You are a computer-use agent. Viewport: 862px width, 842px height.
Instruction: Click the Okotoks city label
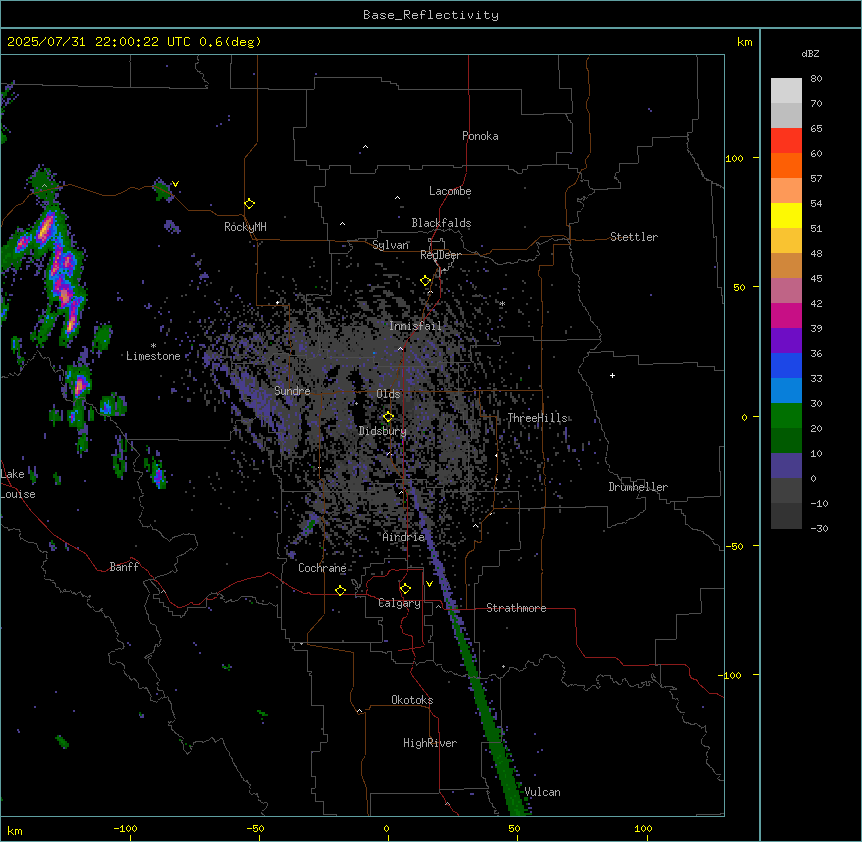(x=412, y=700)
